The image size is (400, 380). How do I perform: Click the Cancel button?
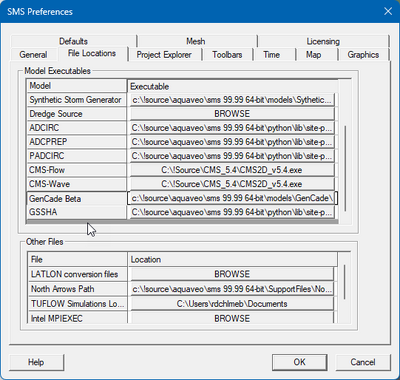363,362
